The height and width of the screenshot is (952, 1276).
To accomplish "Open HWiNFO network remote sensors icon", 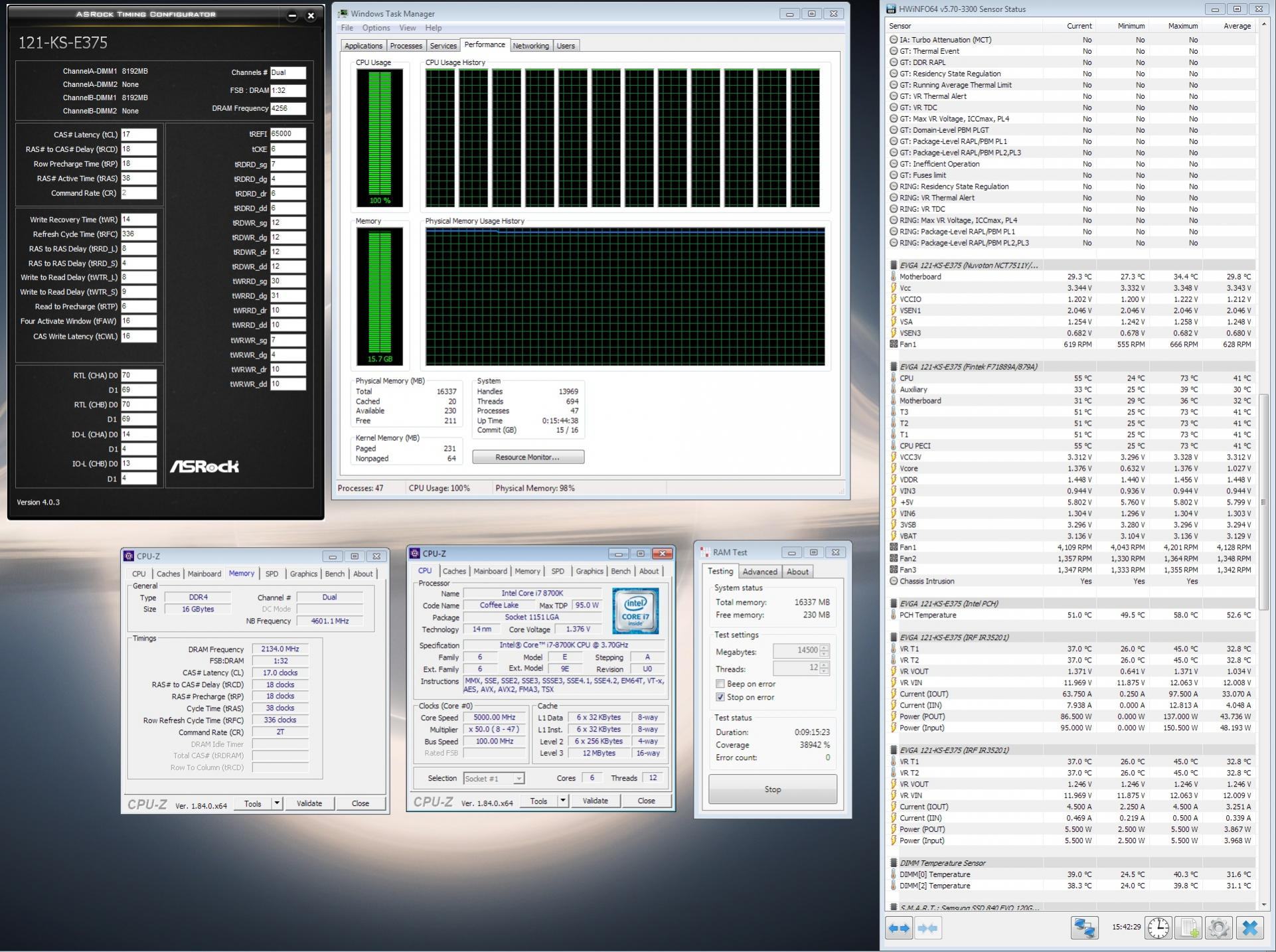I will point(1084,928).
